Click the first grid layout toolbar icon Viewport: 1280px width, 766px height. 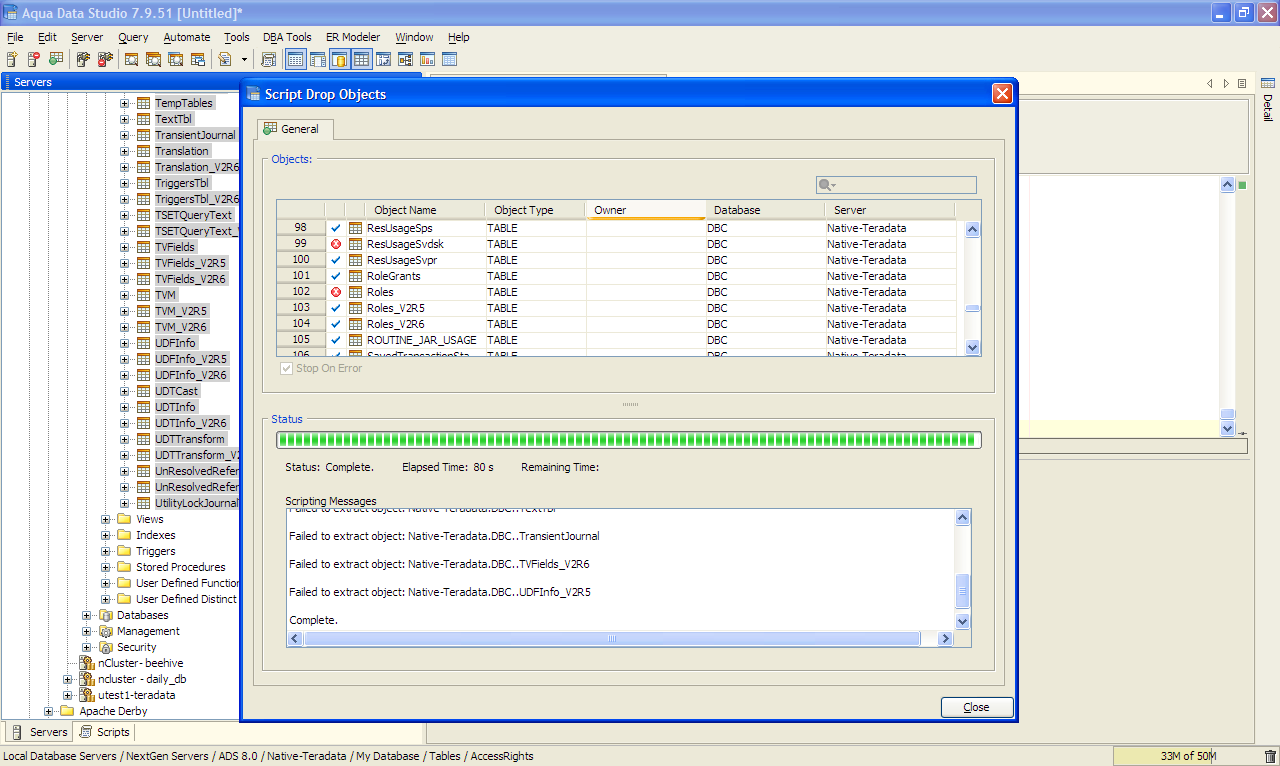296,60
